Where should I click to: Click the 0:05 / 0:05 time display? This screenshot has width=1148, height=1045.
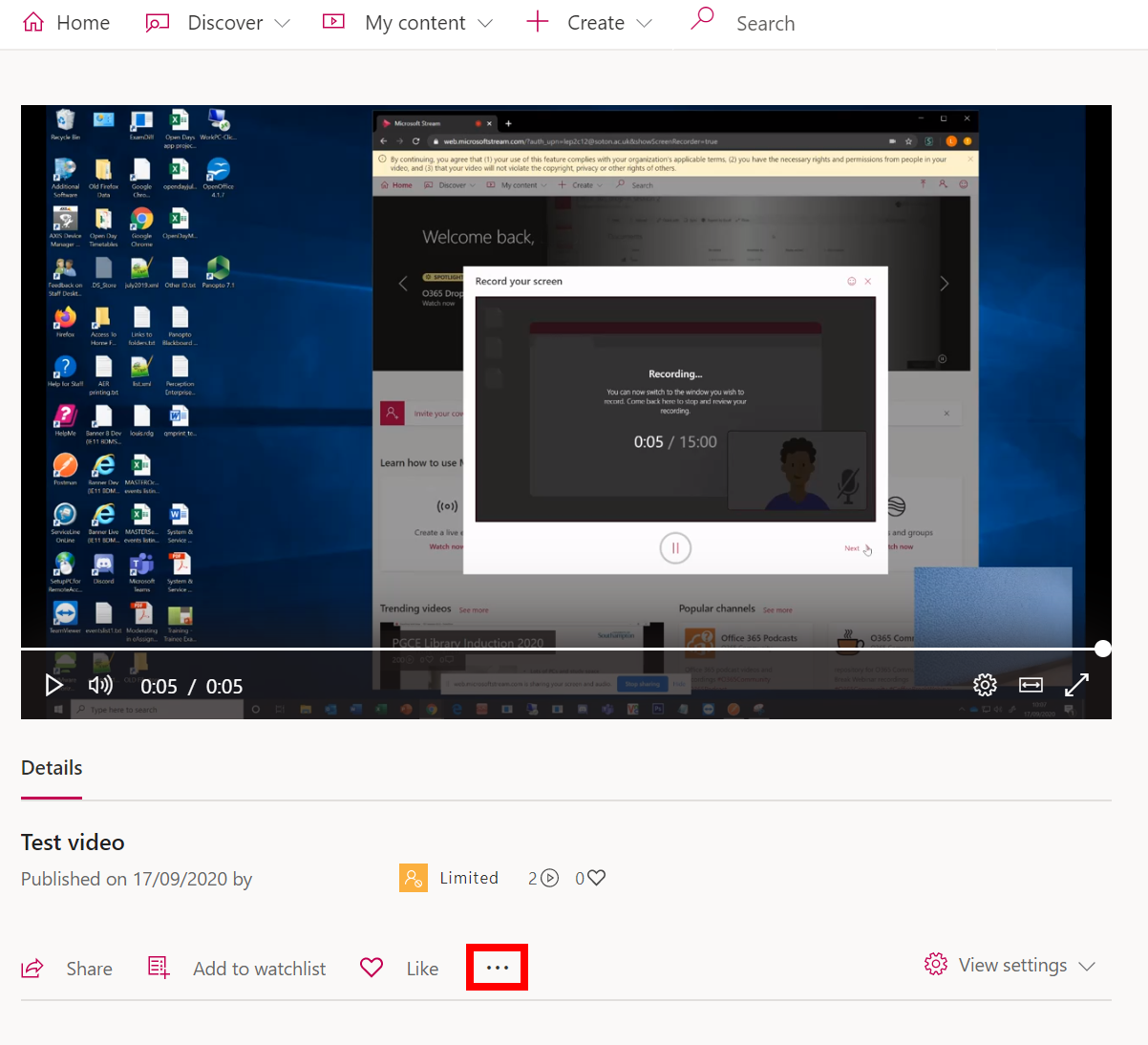click(192, 686)
